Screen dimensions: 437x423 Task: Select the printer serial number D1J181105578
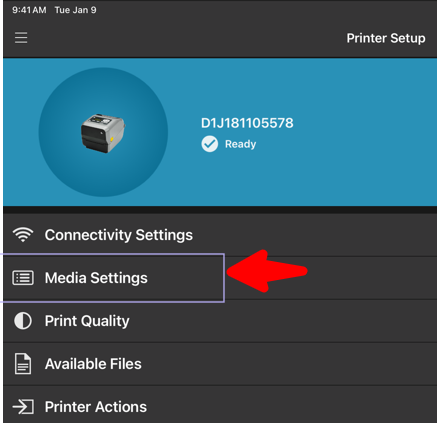pos(247,123)
